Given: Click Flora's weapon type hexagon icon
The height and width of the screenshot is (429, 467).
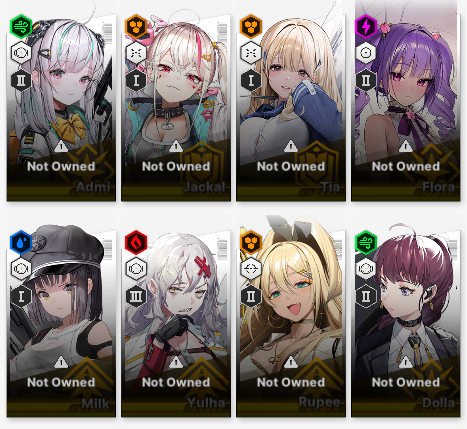Looking at the screenshot, I should pos(366,53).
